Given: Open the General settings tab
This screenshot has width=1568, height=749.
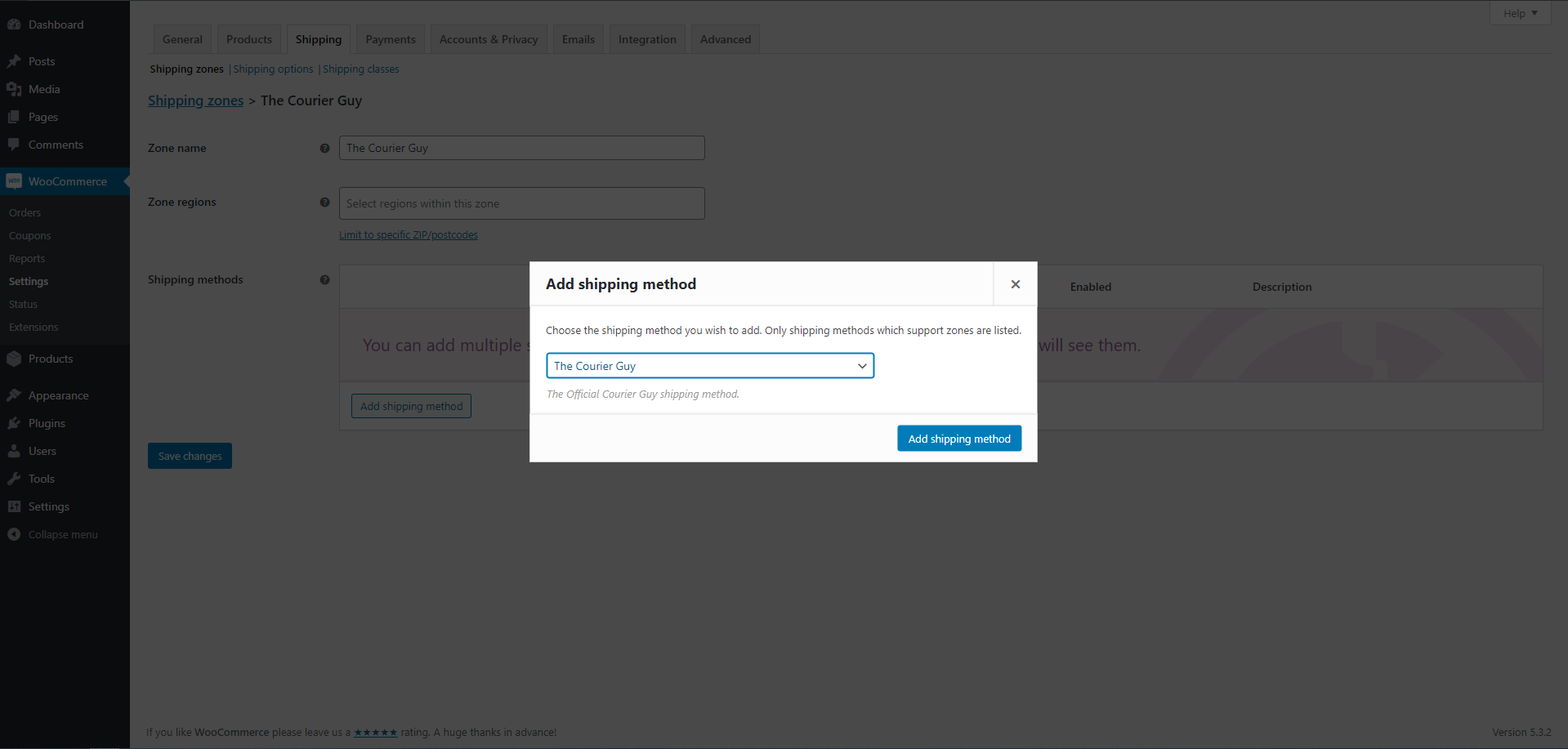Looking at the screenshot, I should pos(182,39).
